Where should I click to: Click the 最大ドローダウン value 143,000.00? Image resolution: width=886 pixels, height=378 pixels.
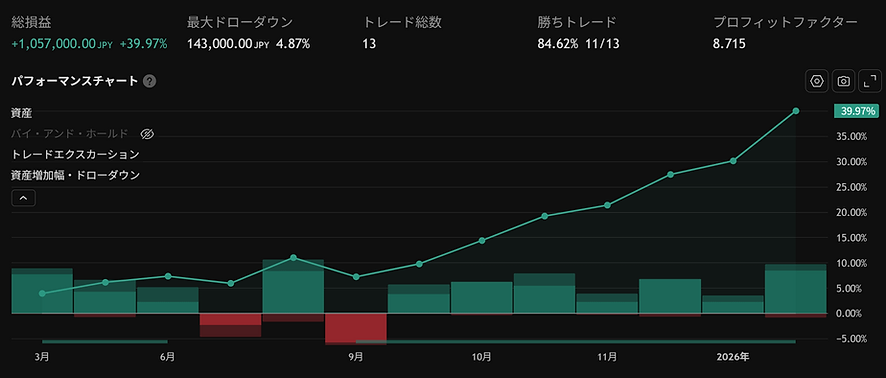coord(220,44)
